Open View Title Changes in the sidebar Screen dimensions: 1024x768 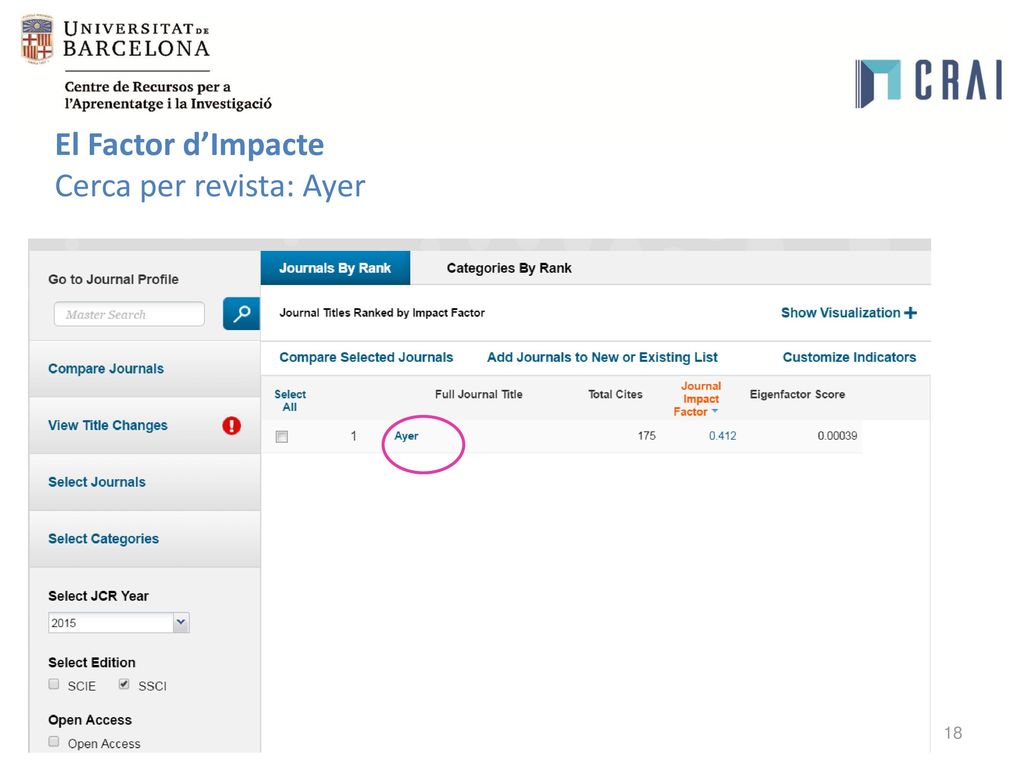pos(108,425)
